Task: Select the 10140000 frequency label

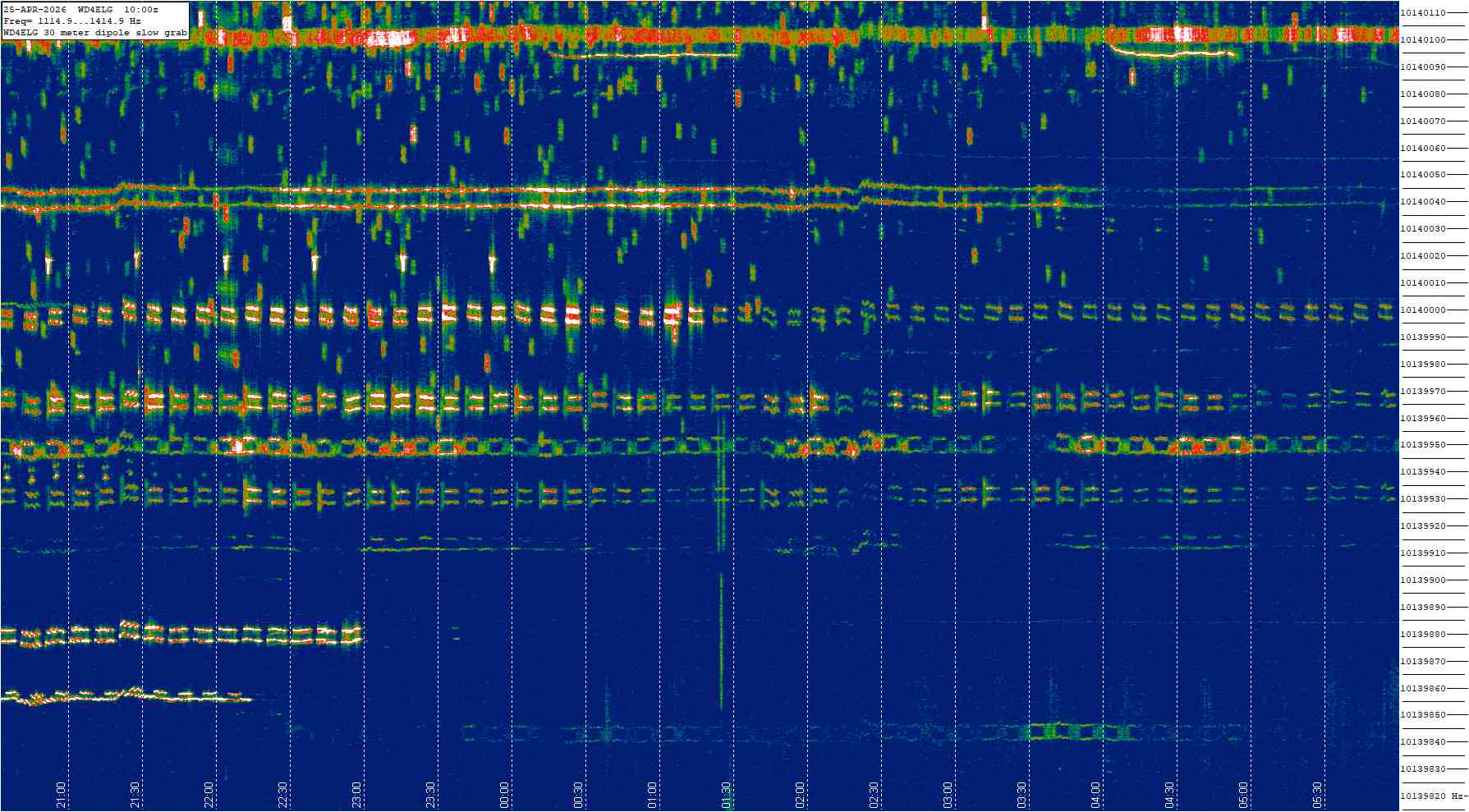Action: 1423,310
